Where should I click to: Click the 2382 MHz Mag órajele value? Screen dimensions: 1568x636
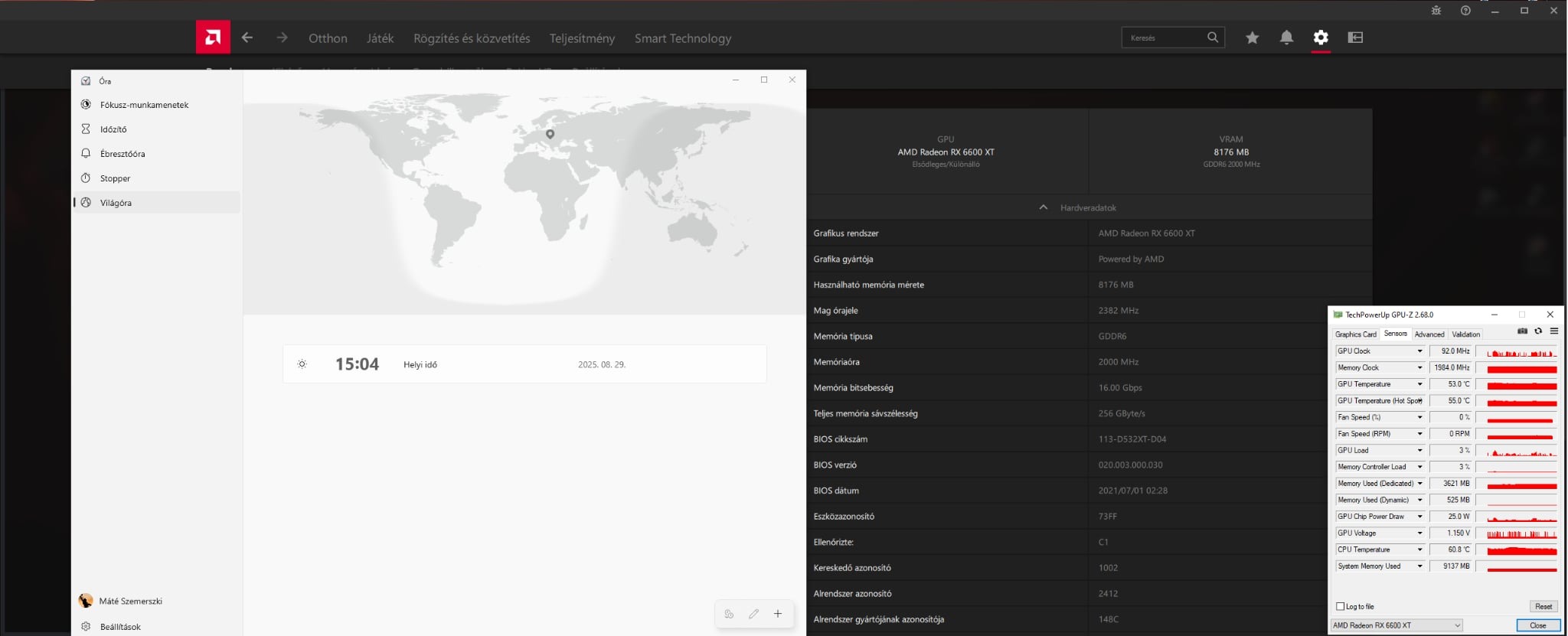(1119, 311)
